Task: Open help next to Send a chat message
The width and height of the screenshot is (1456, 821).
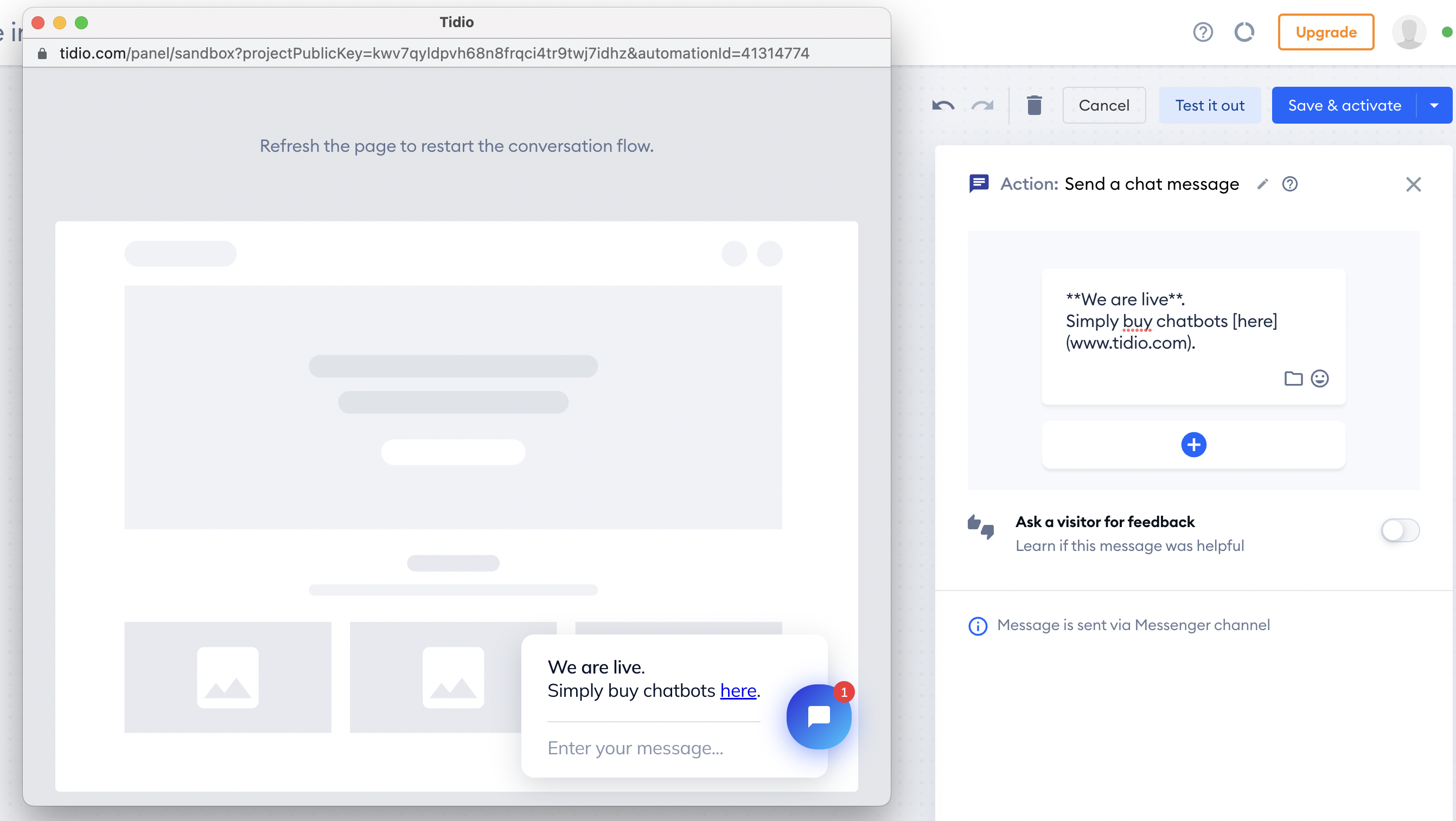Action: tap(1289, 184)
